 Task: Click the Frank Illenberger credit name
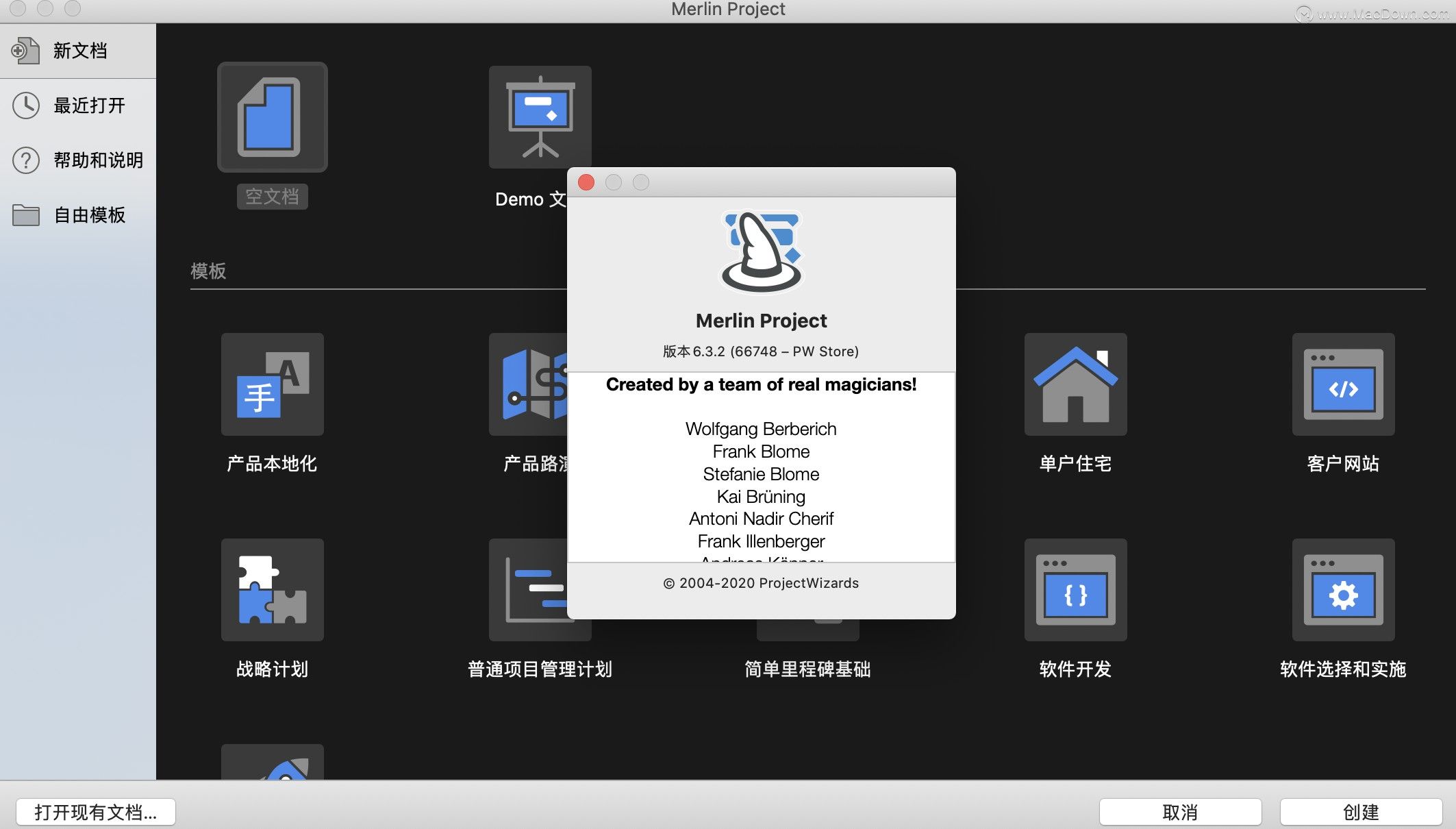[x=761, y=541]
